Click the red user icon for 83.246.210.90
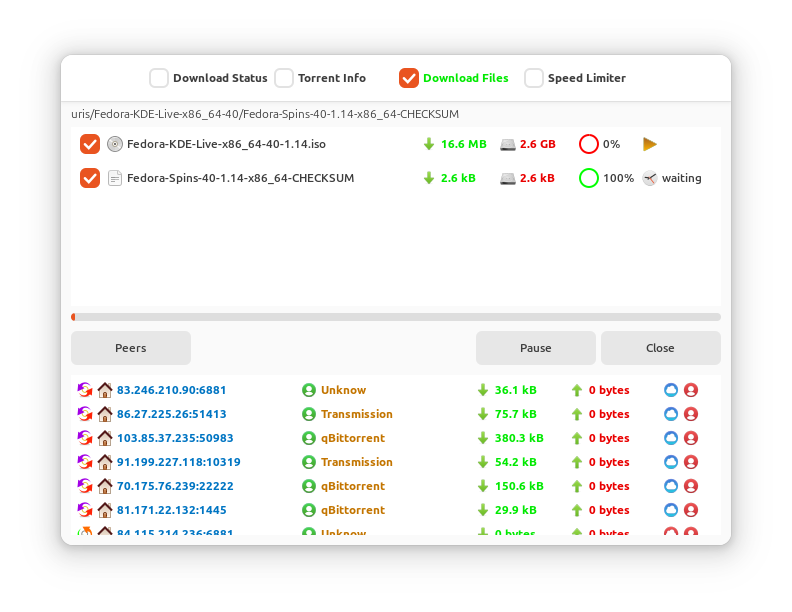792x612 pixels. [691, 390]
